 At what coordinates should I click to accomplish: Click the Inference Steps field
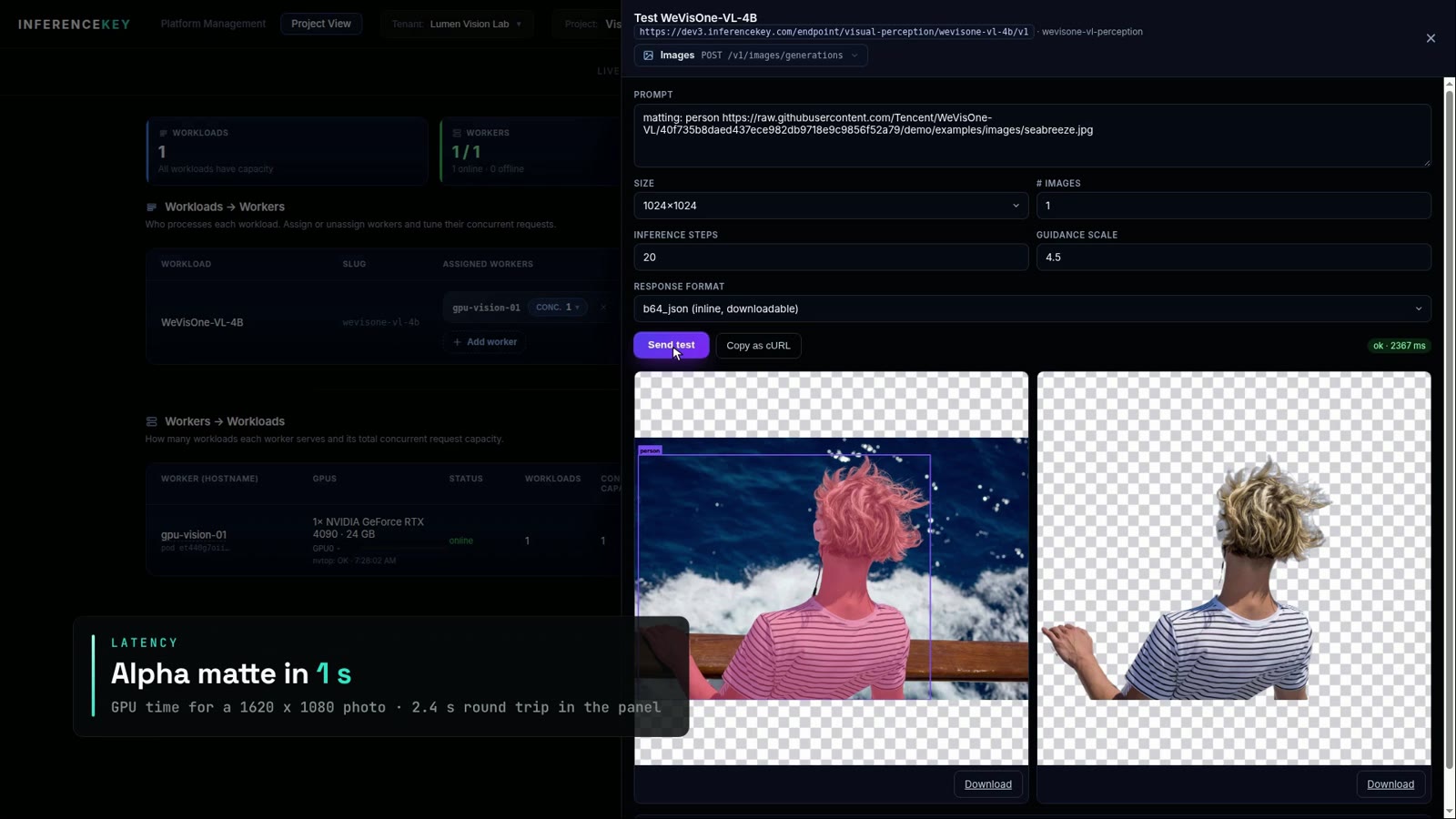point(831,258)
